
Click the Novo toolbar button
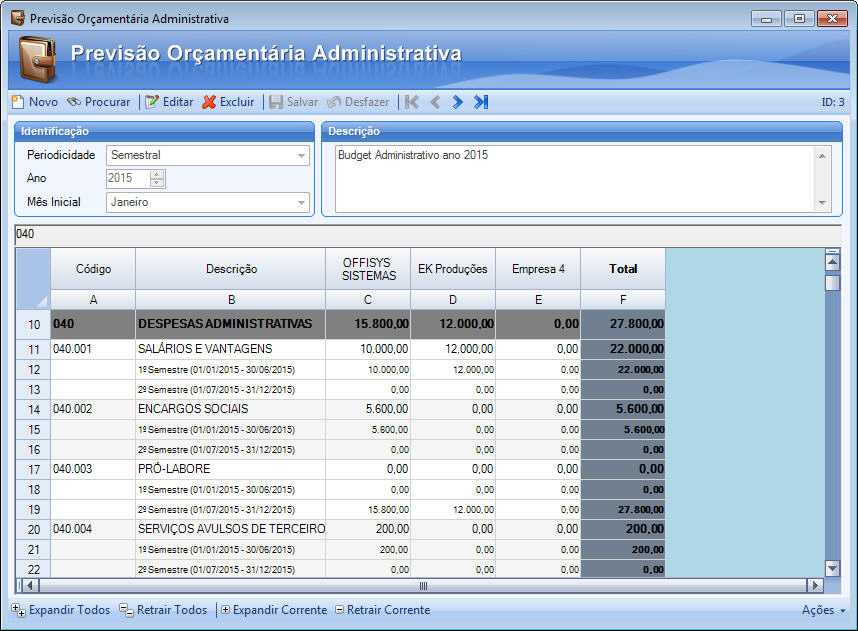[x=34, y=102]
